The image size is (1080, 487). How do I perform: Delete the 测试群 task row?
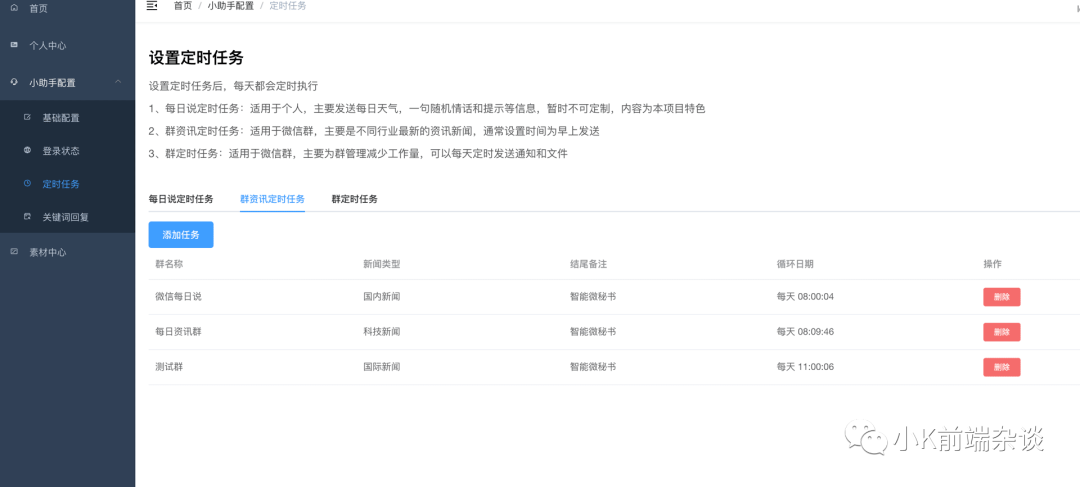(x=1001, y=367)
